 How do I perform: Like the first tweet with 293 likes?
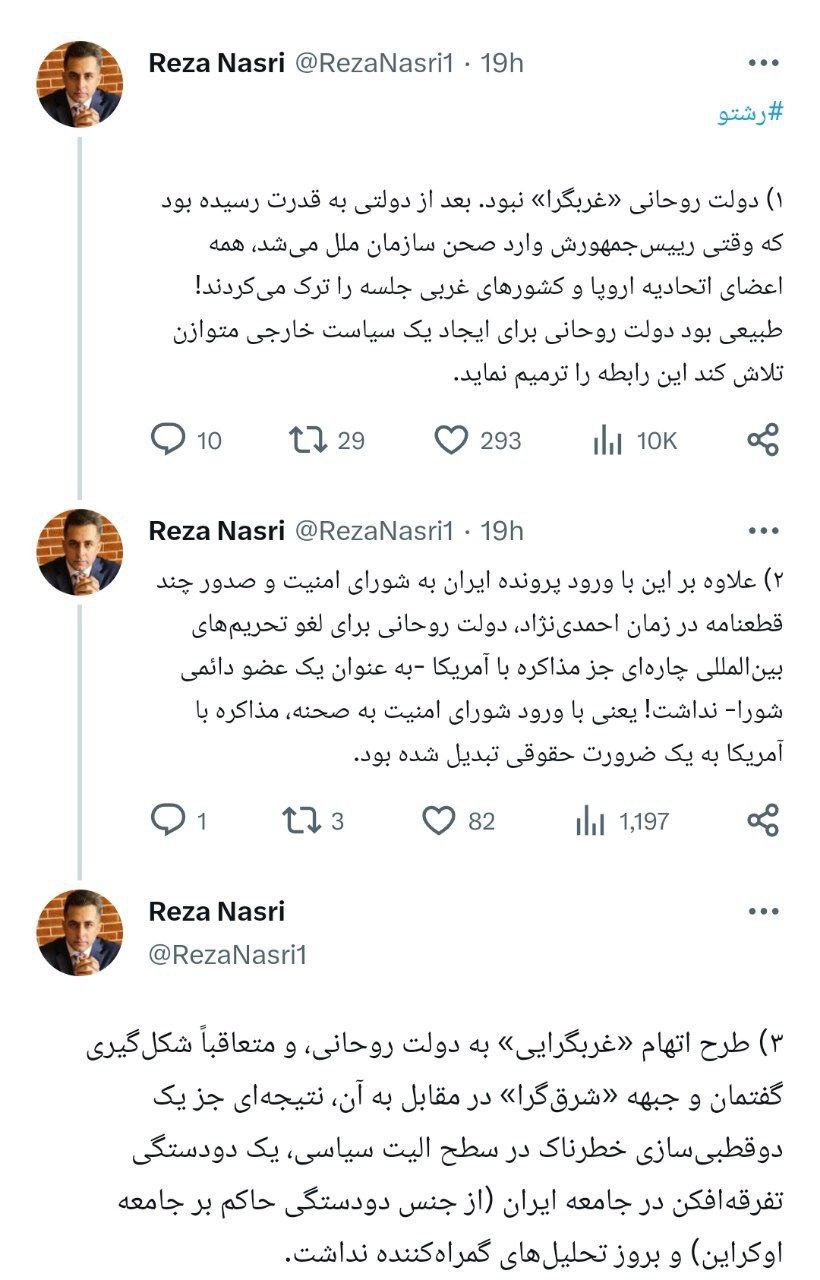click(451, 440)
